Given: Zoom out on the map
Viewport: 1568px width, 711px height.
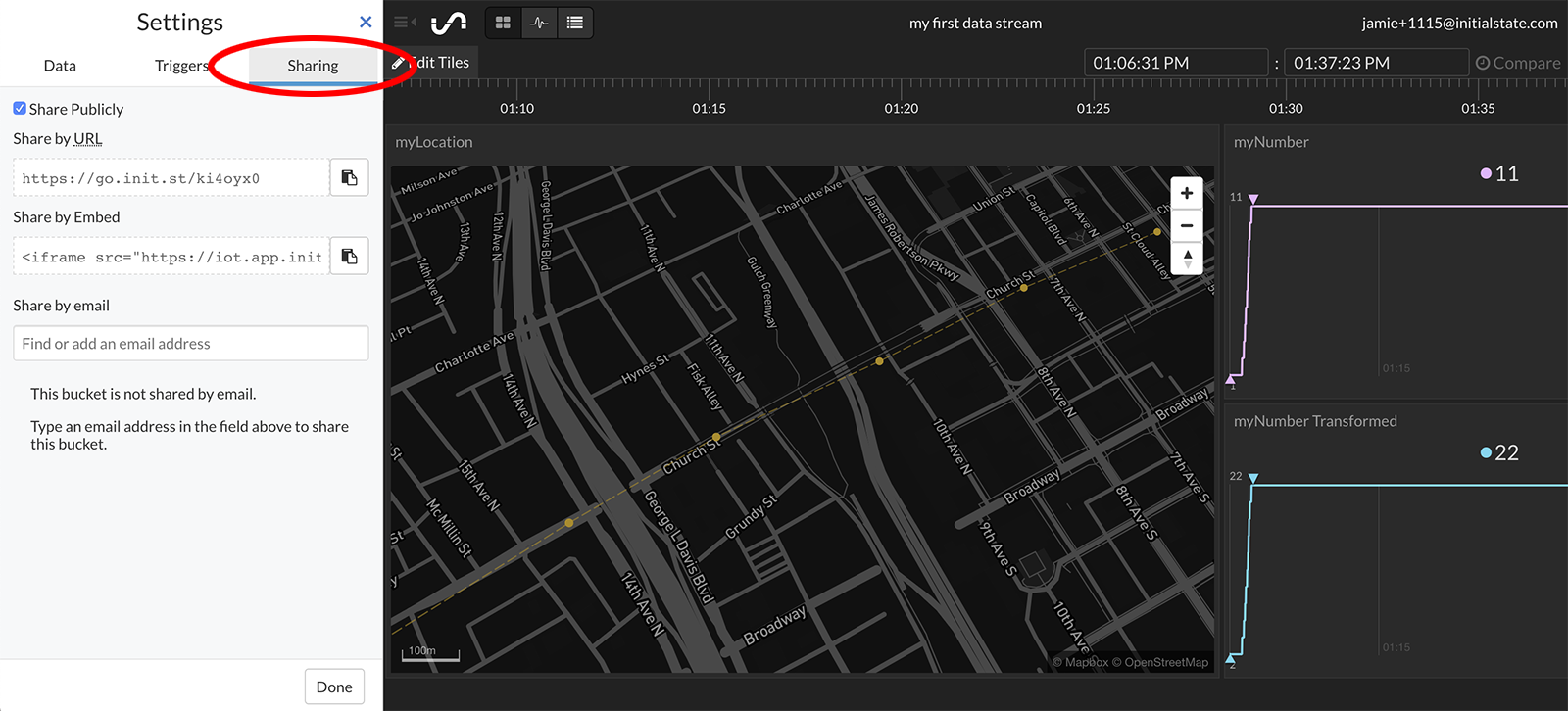Looking at the screenshot, I should pyautogui.click(x=1187, y=225).
